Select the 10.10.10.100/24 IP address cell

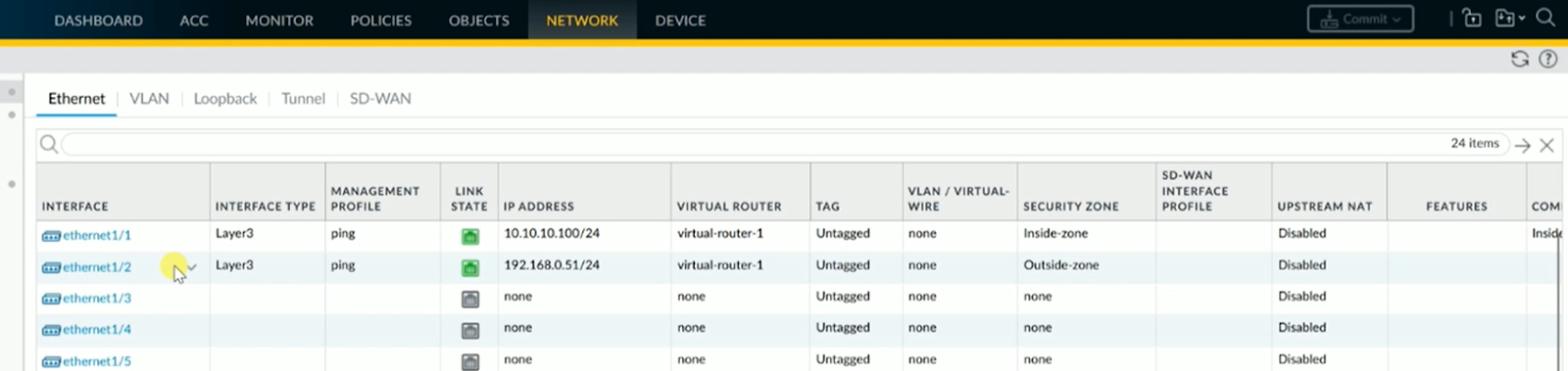(552, 233)
